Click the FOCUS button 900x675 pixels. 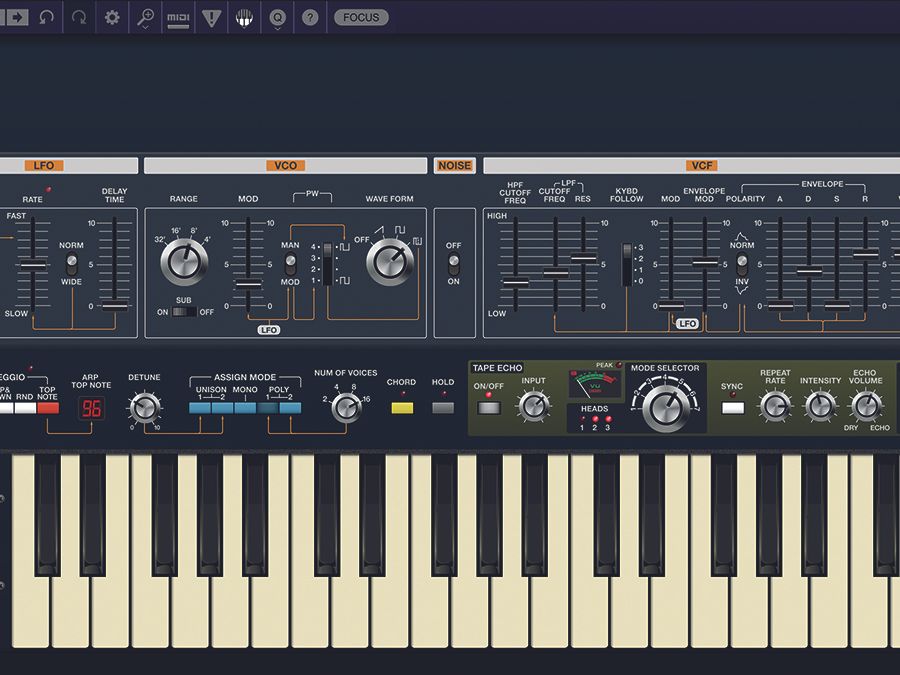pos(361,17)
